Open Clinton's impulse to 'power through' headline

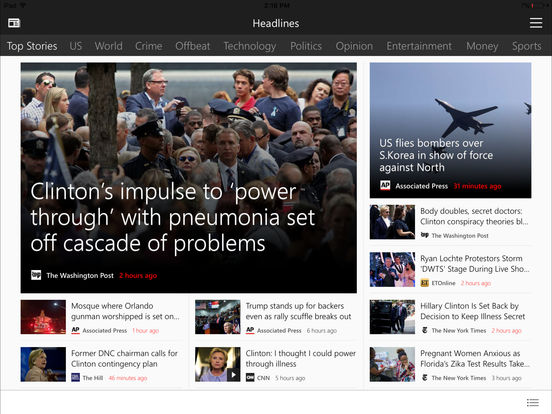172,217
